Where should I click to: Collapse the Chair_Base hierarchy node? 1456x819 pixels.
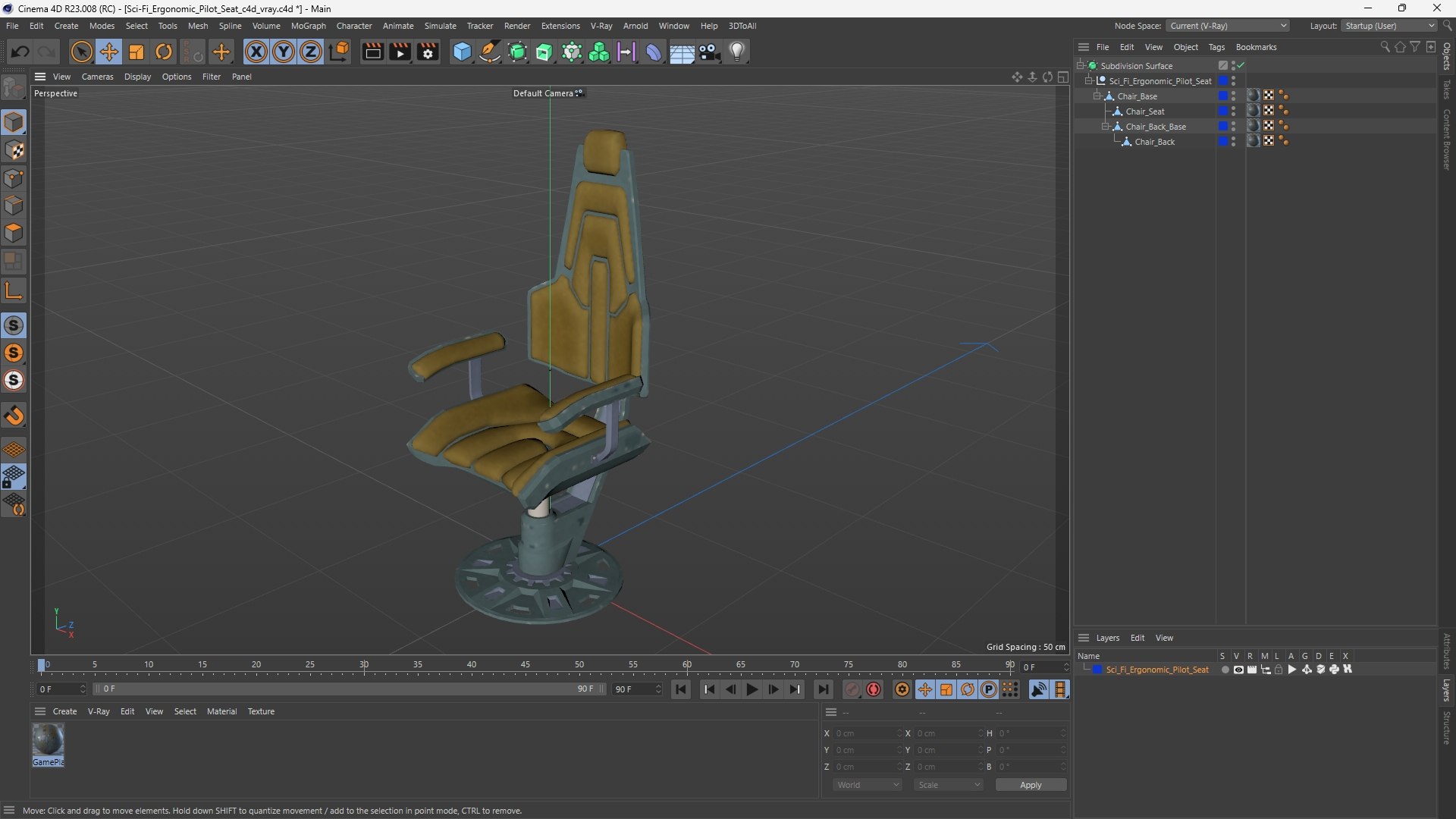1097,96
